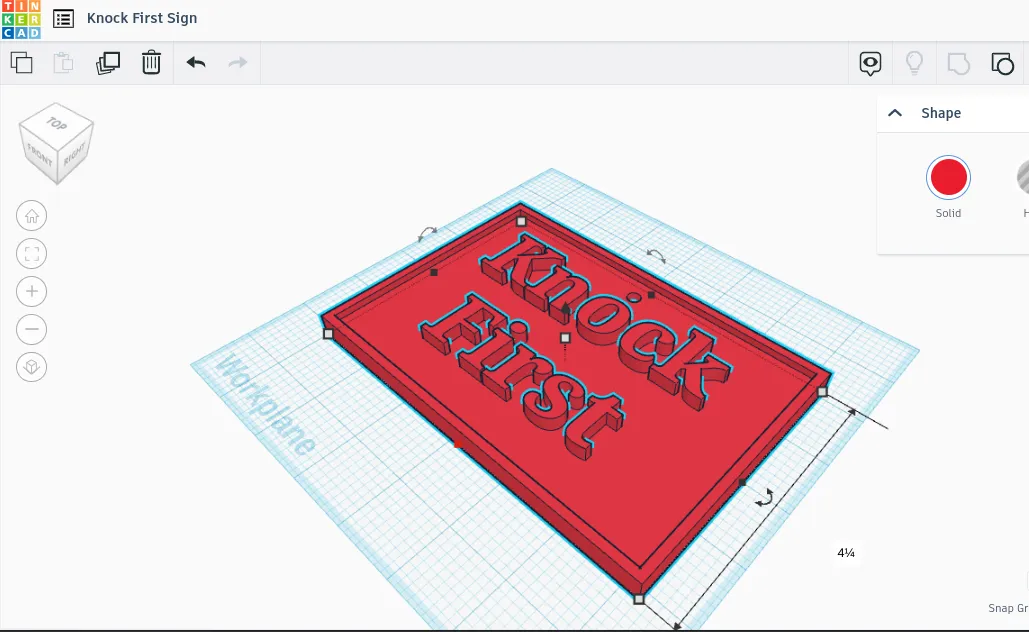Click the Paste icon
The height and width of the screenshot is (632, 1029).
coord(62,62)
